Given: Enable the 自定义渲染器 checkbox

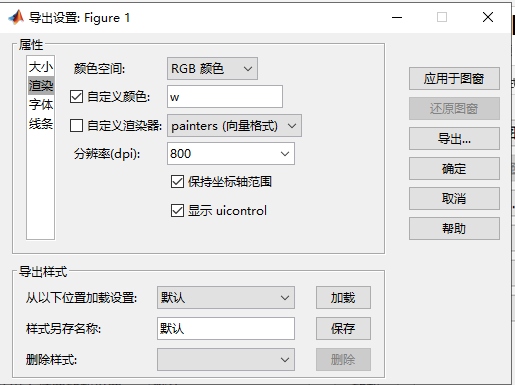Looking at the screenshot, I should point(76,126).
